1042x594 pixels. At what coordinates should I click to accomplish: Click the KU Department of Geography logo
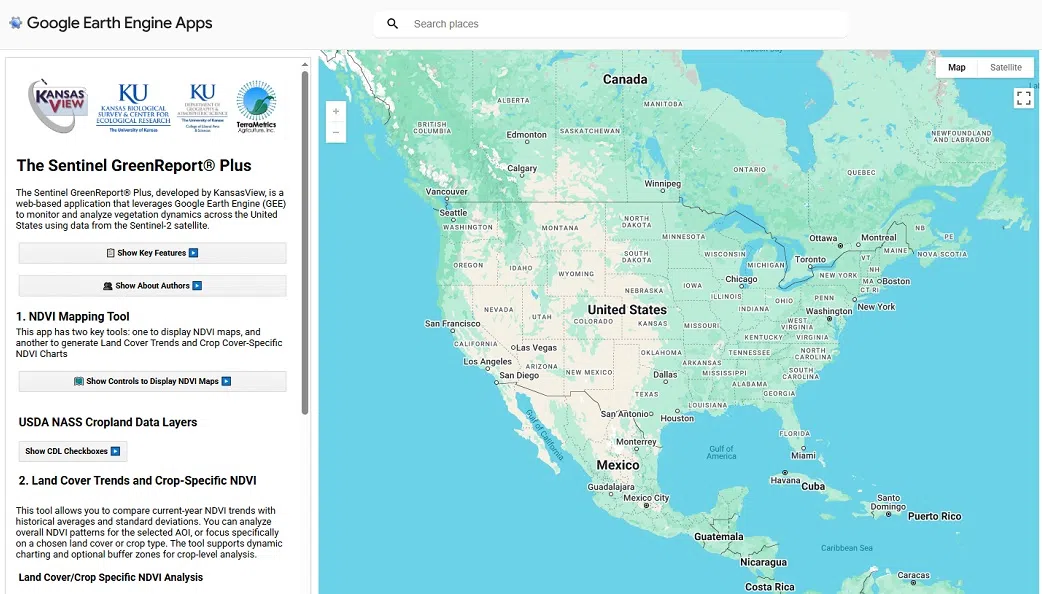(203, 108)
